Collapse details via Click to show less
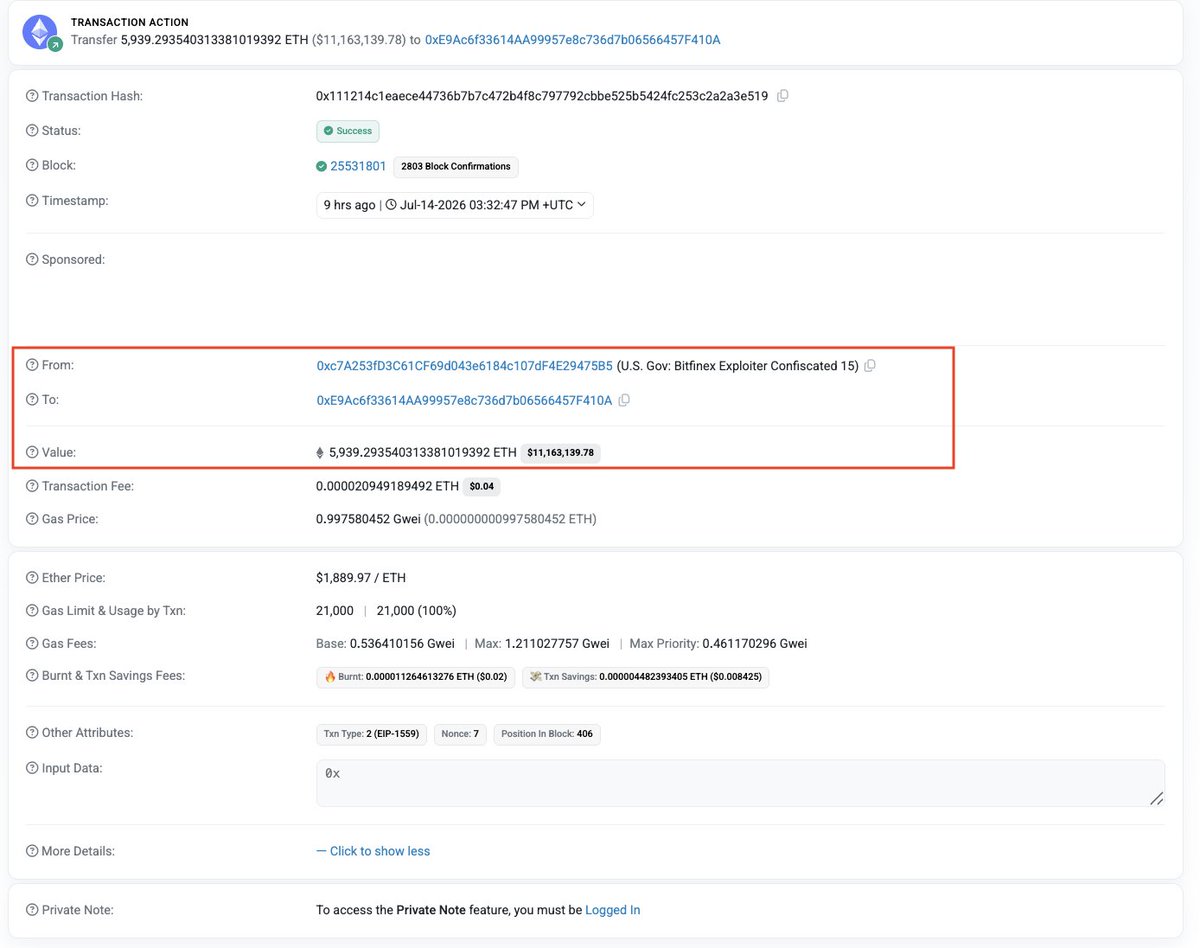1200x948 pixels. (x=373, y=851)
